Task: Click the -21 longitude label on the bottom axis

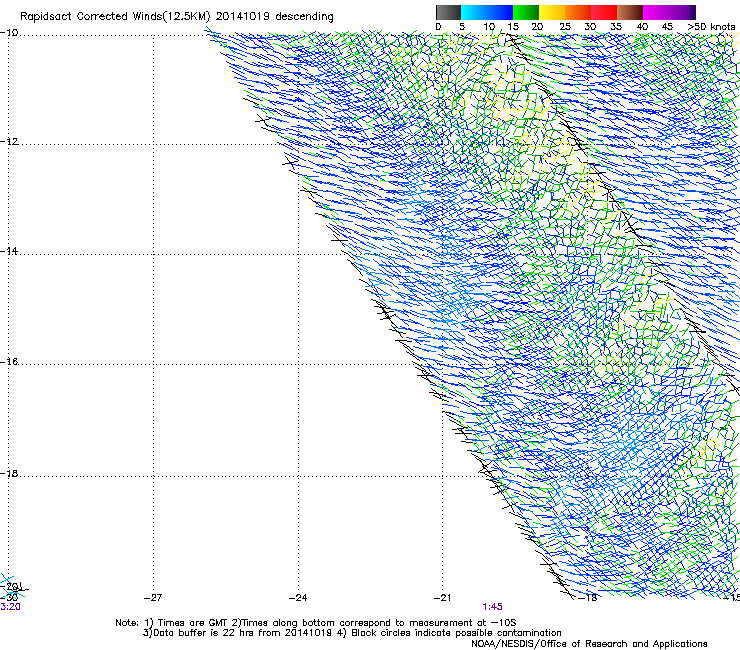Action: point(443,598)
